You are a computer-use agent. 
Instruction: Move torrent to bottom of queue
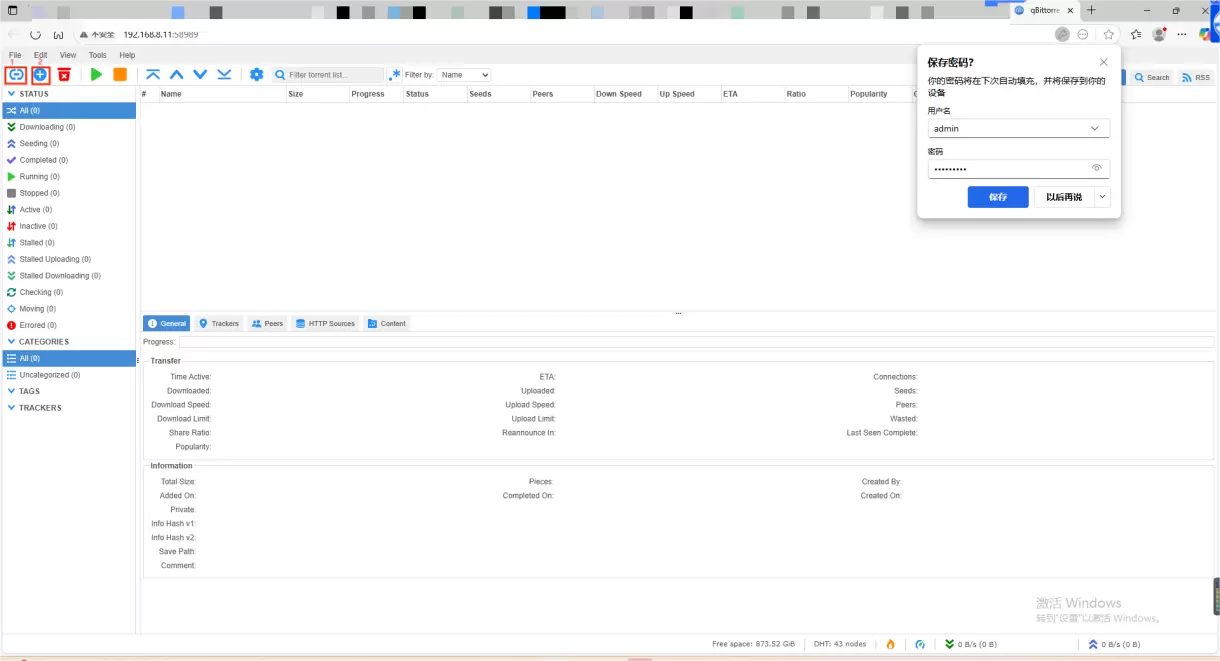click(224, 75)
